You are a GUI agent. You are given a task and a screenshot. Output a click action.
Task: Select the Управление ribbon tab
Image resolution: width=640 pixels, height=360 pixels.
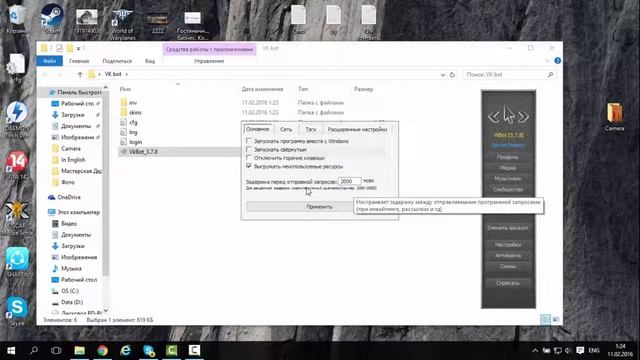click(209, 61)
